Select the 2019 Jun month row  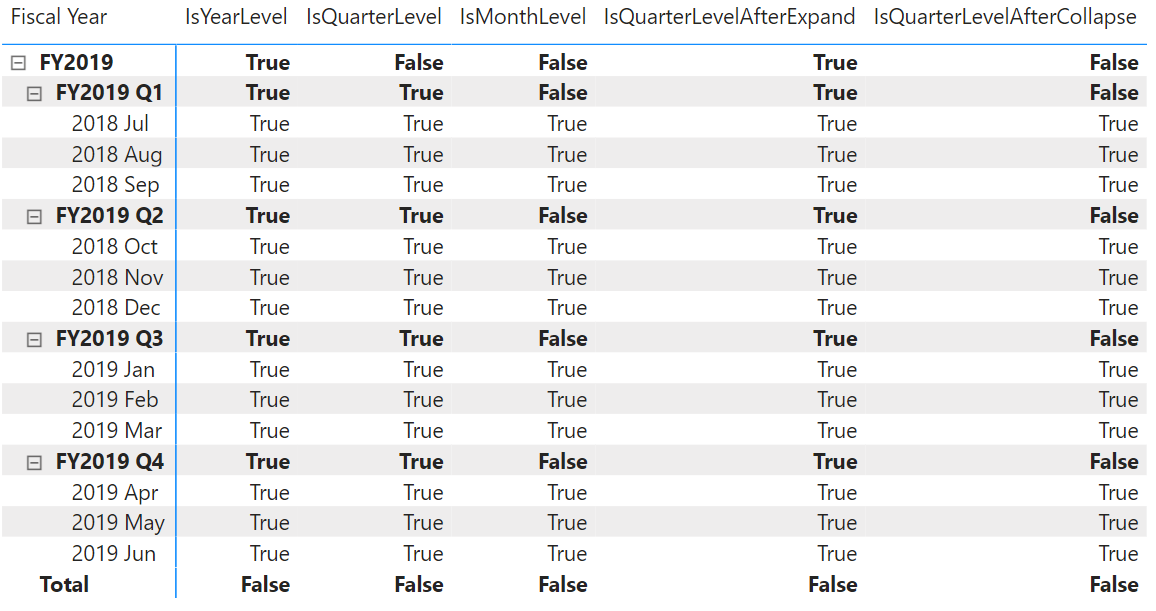[x=113, y=554]
